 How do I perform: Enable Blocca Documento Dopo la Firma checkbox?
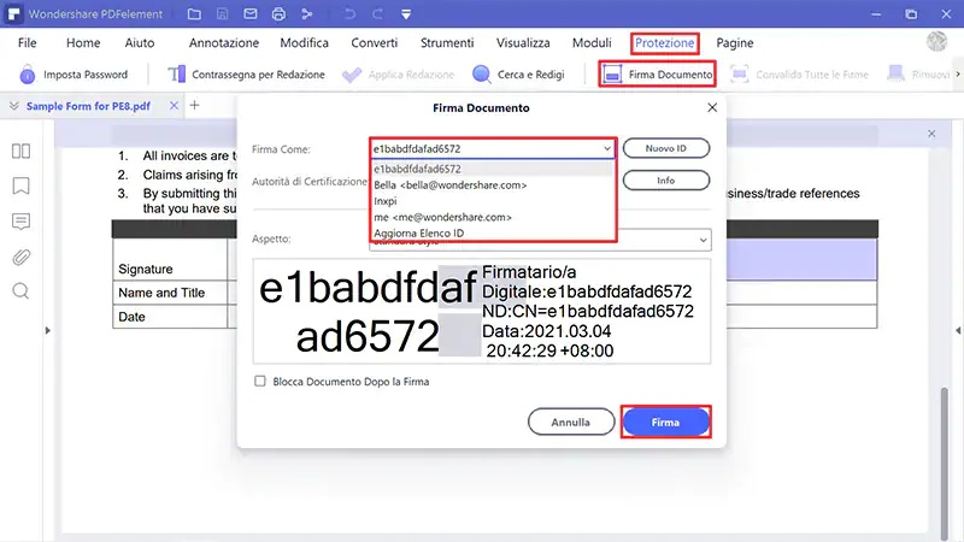tap(260, 381)
